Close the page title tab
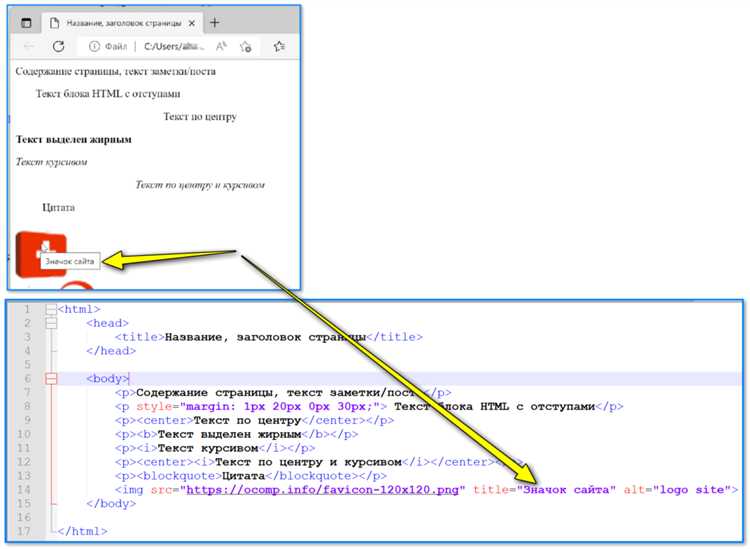The width and height of the screenshot is (750, 549). pyautogui.click(x=191, y=23)
